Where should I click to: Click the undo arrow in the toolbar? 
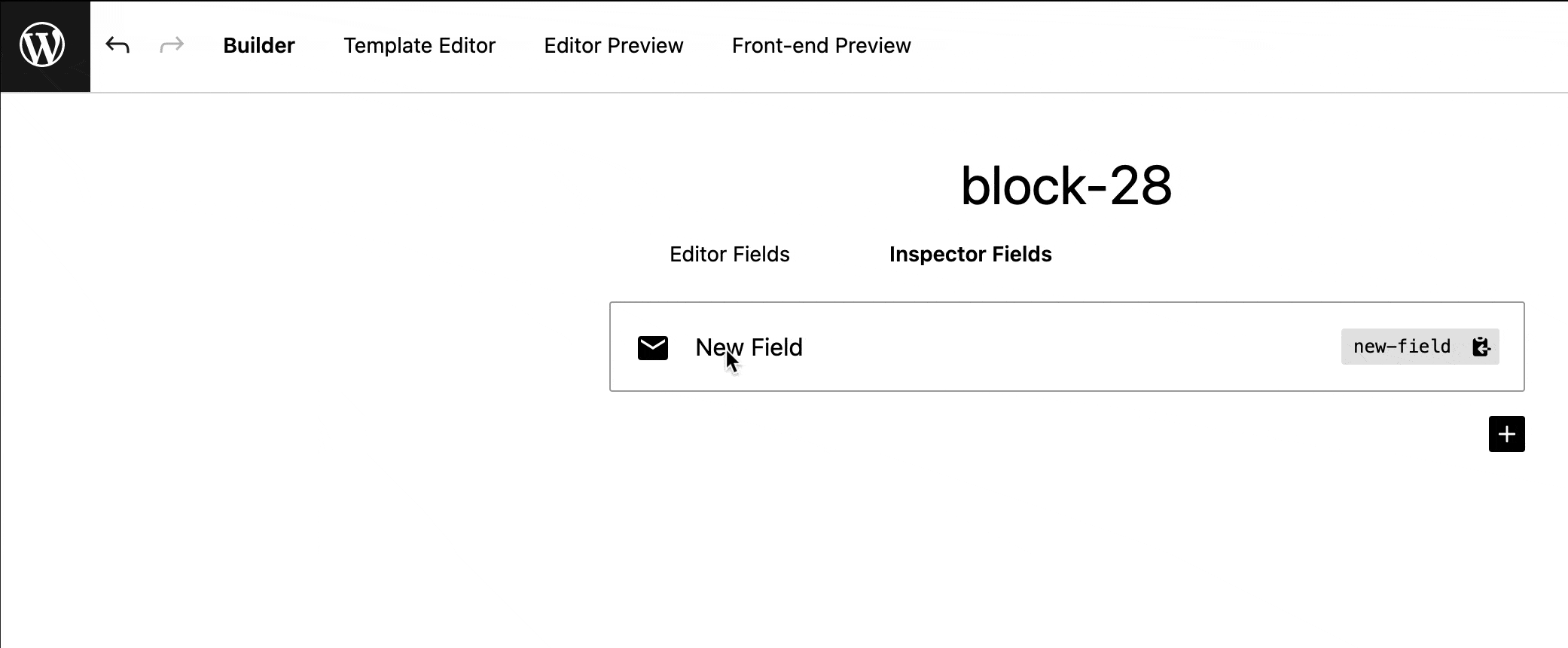pos(117,44)
